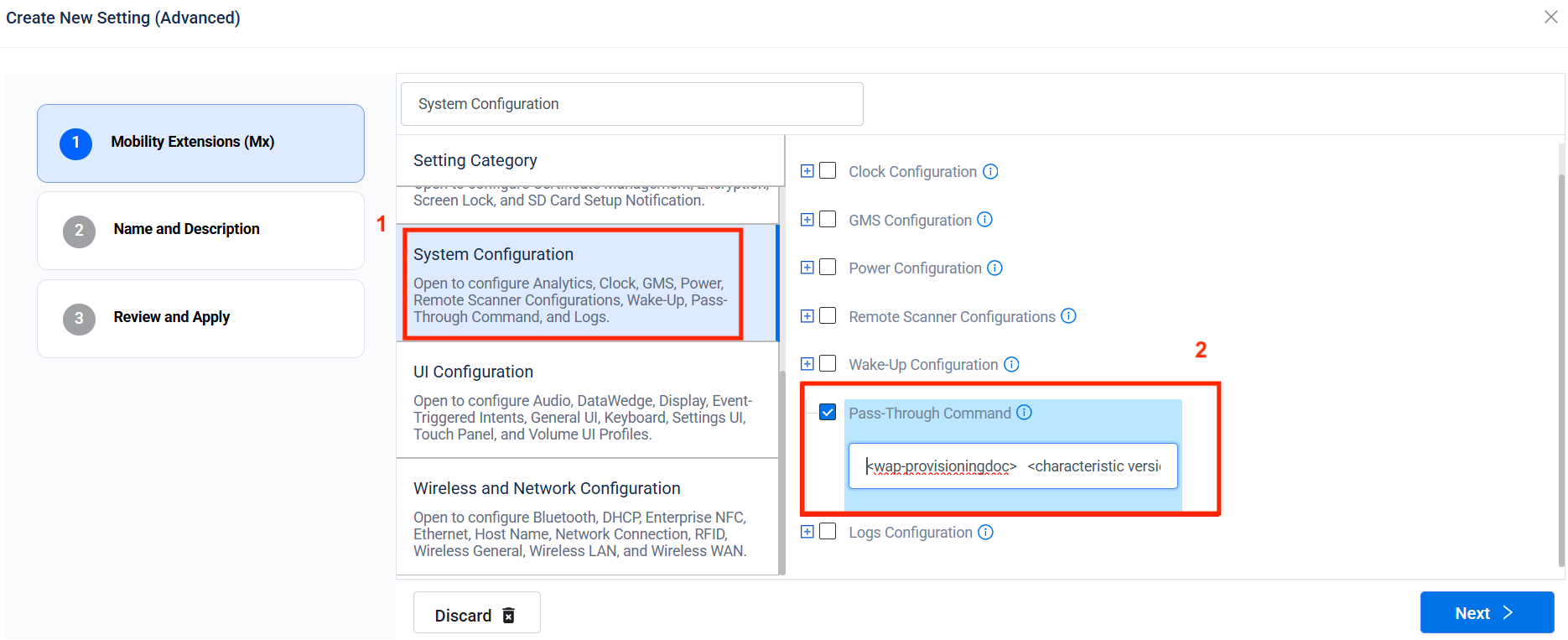1568x640 pixels.
Task: Click Logs Configuration info icon
Action: pyautogui.click(x=986, y=533)
